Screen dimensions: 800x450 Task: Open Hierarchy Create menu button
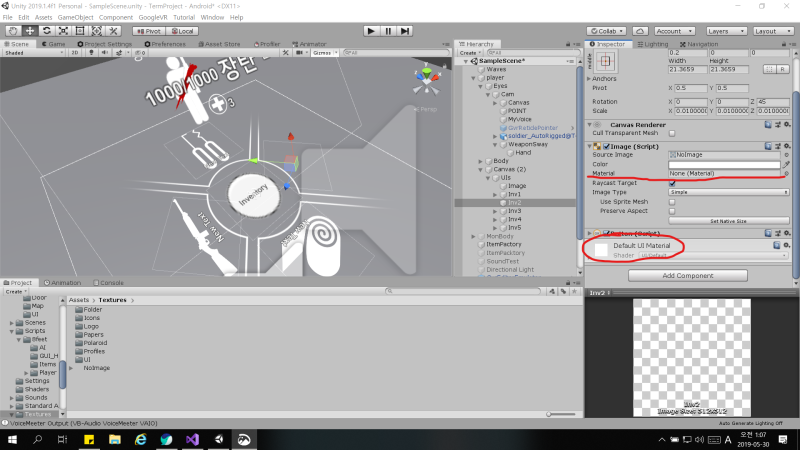tap(470, 53)
